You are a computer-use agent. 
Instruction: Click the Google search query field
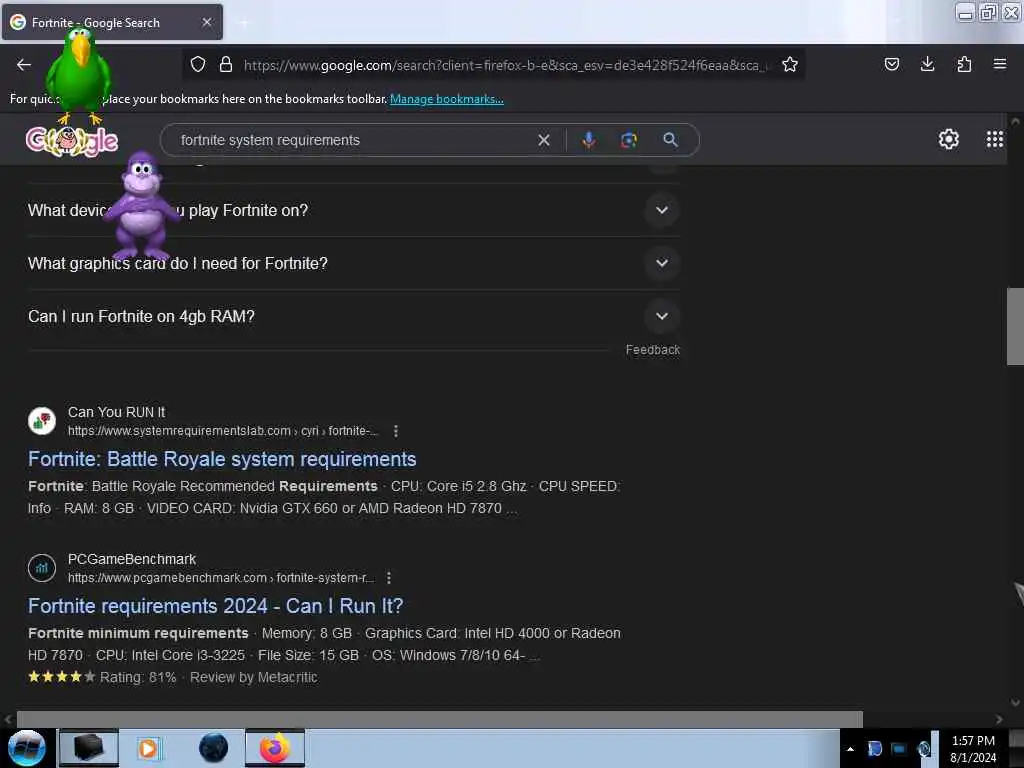pyautogui.click(x=353, y=140)
